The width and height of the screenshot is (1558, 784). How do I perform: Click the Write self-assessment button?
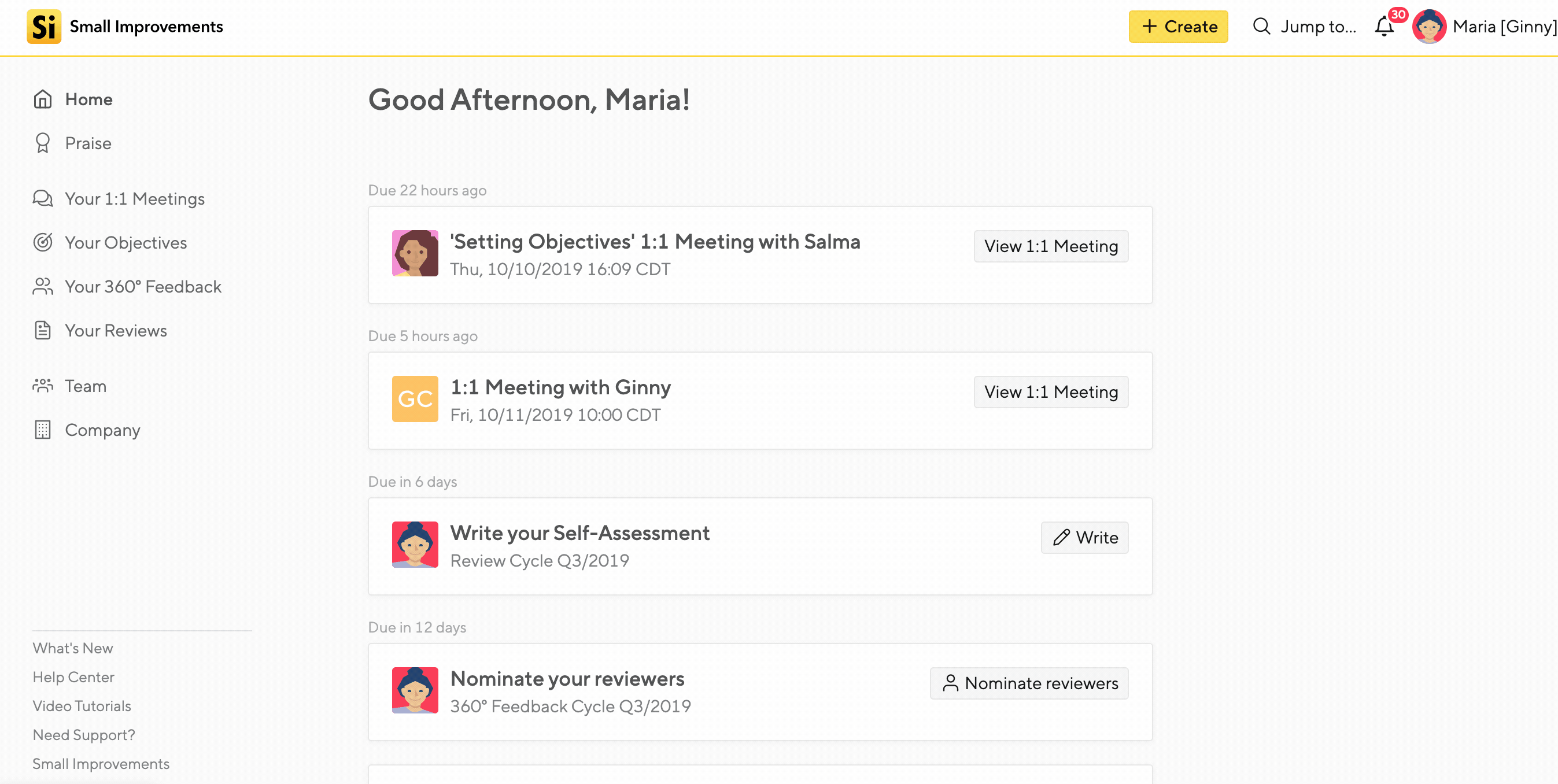click(1084, 537)
